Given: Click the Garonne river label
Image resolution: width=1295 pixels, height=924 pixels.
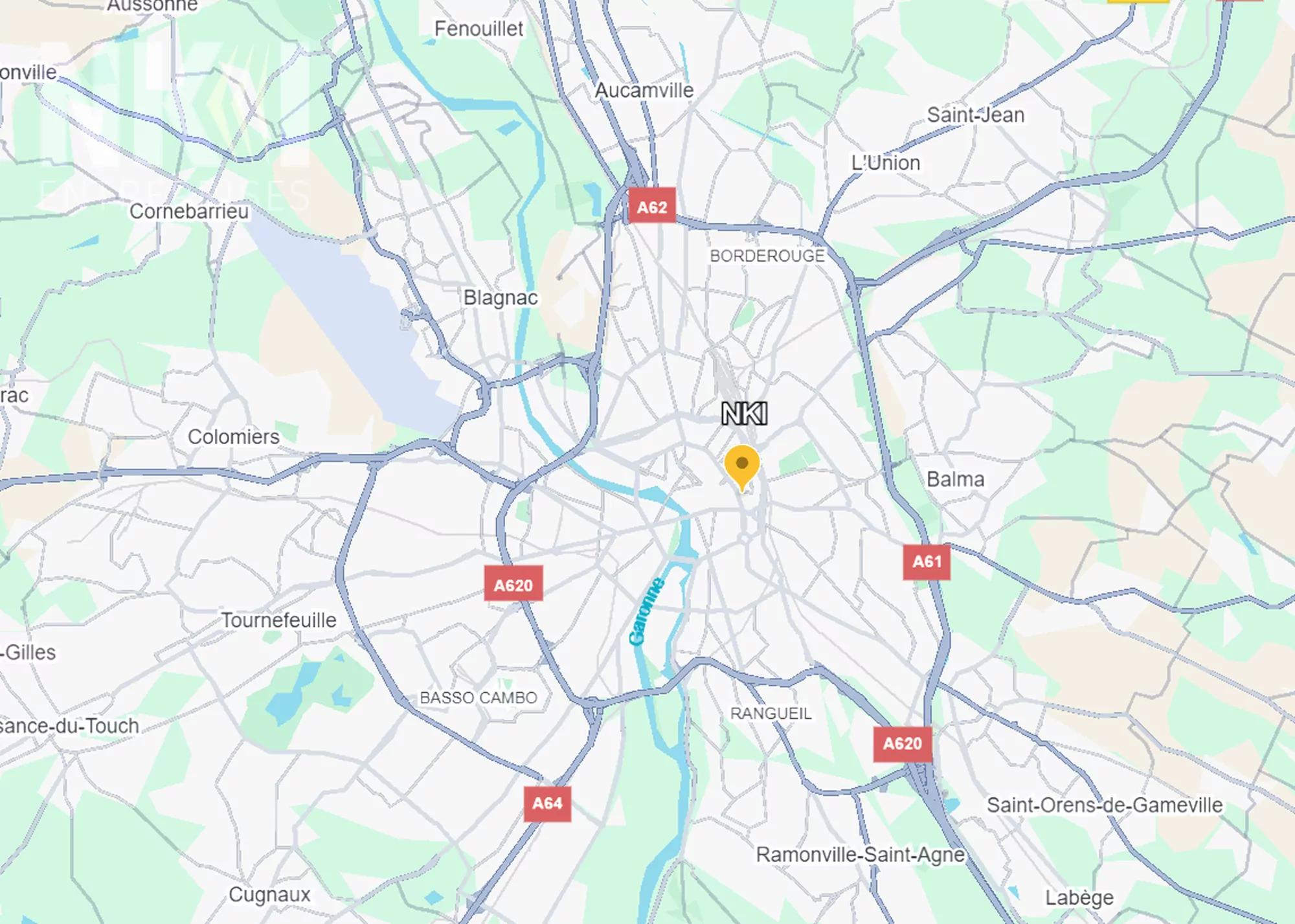Looking at the screenshot, I should [646, 611].
